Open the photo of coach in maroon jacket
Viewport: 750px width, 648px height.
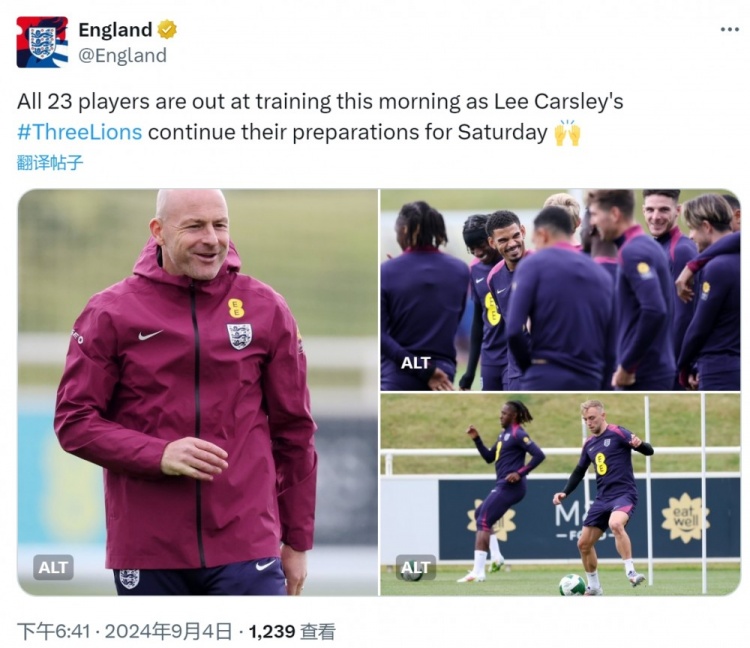[x=198, y=392]
